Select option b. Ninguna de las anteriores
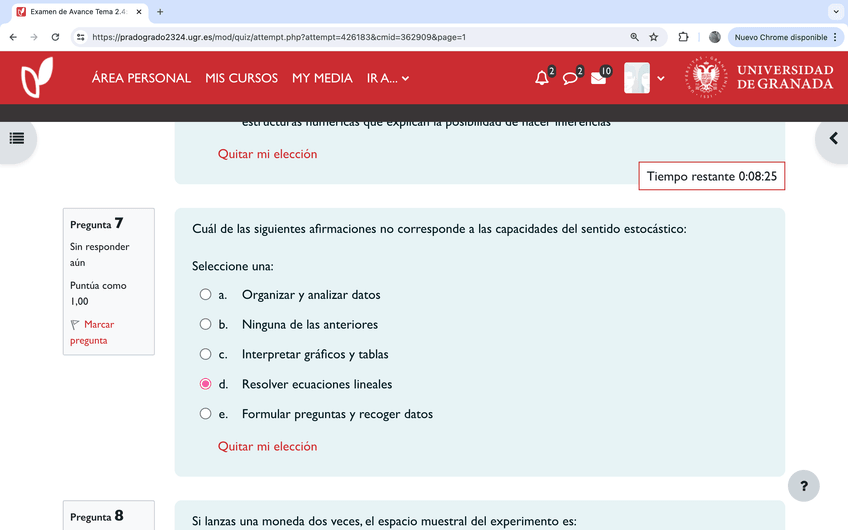This screenshot has width=848, height=530. pyautogui.click(x=205, y=324)
